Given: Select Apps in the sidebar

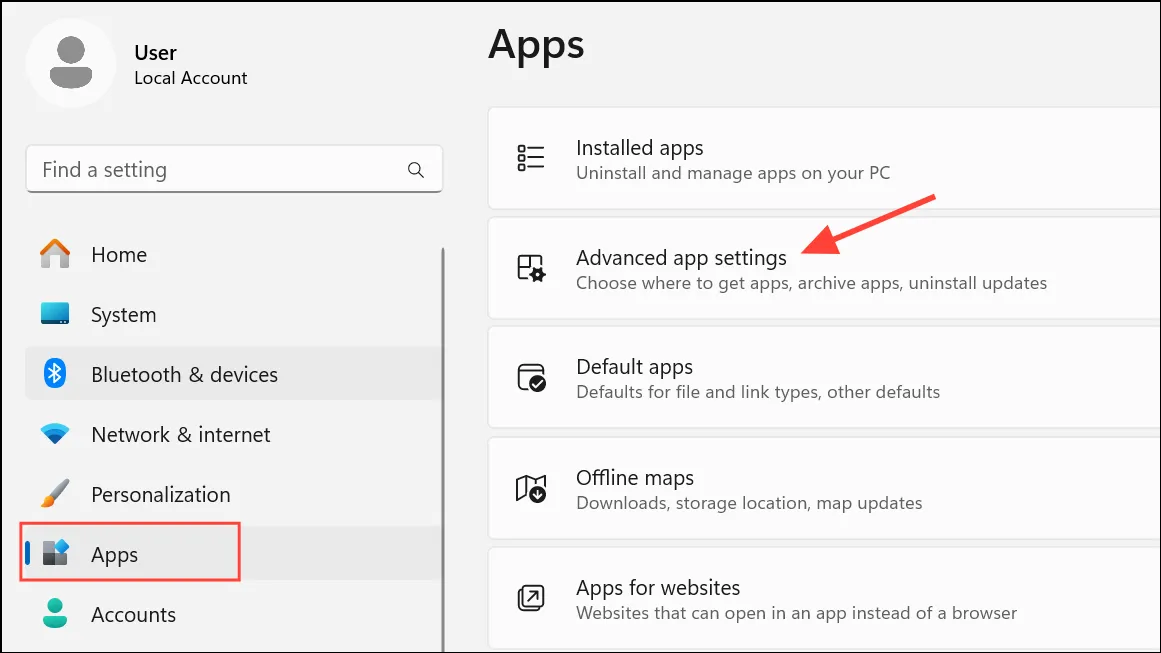Looking at the screenshot, I should point(234,553).
